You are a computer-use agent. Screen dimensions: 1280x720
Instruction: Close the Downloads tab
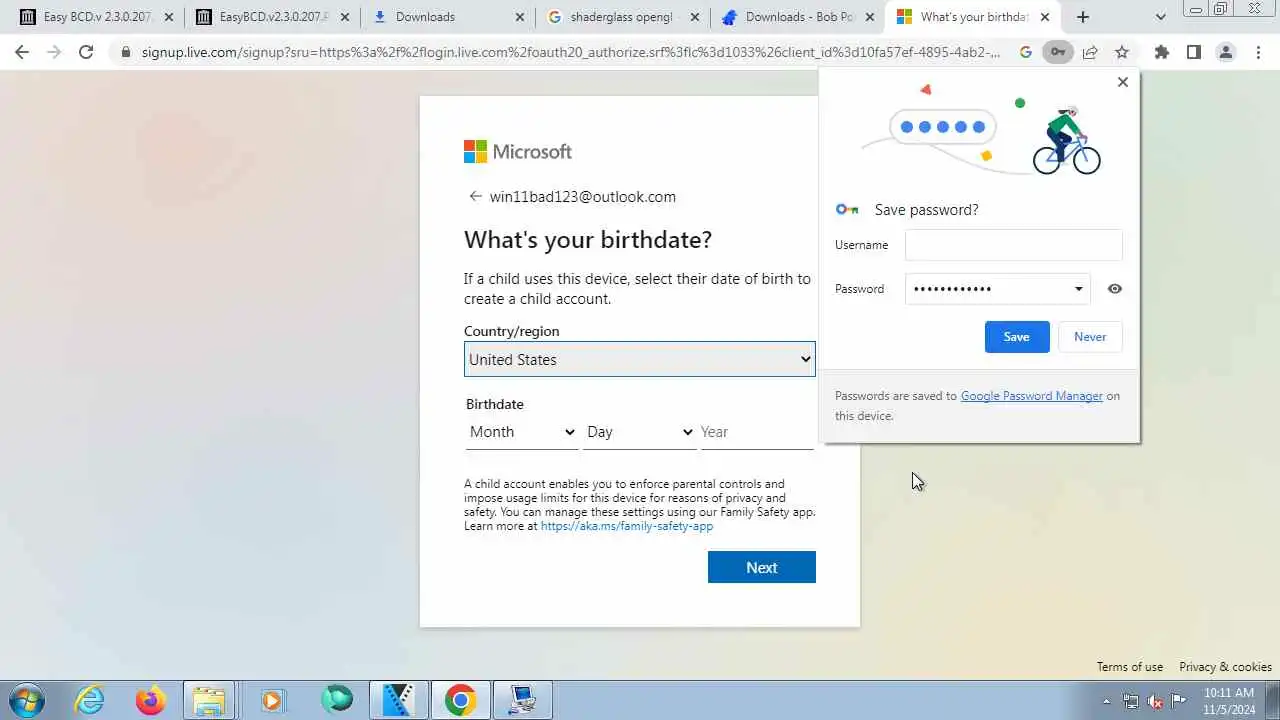click(519, 17)
